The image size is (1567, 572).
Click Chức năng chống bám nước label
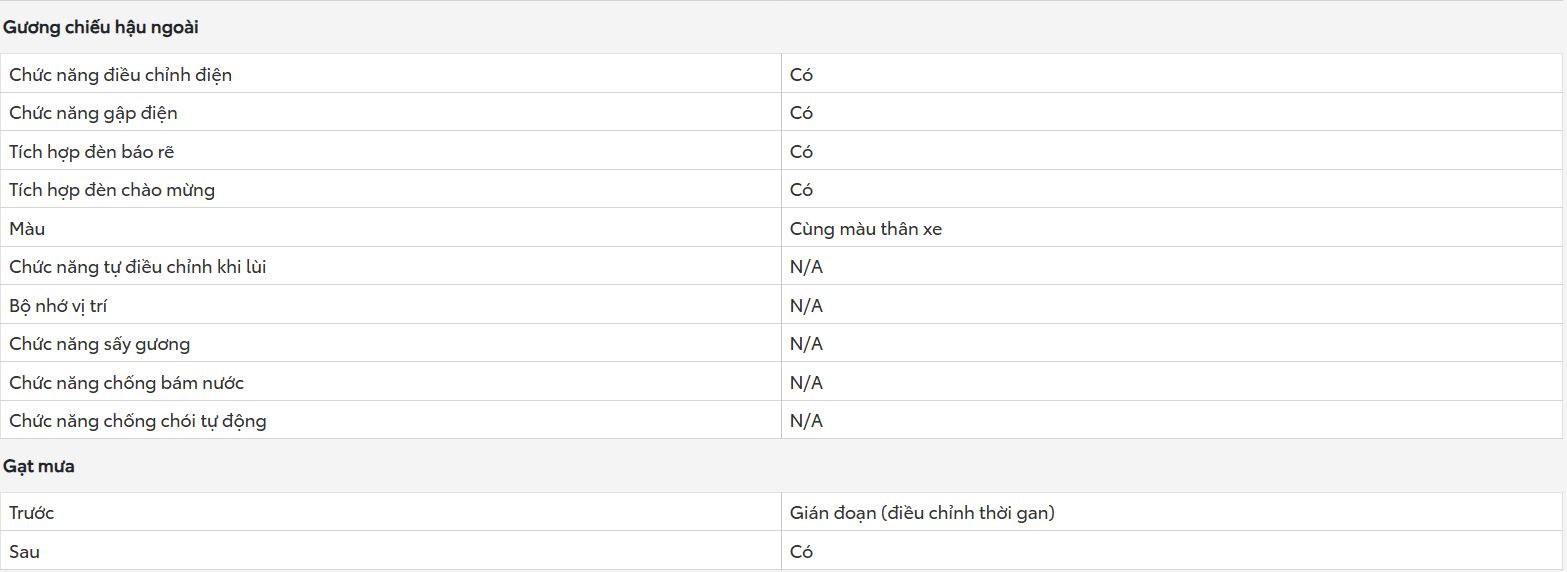coord(127,383)
